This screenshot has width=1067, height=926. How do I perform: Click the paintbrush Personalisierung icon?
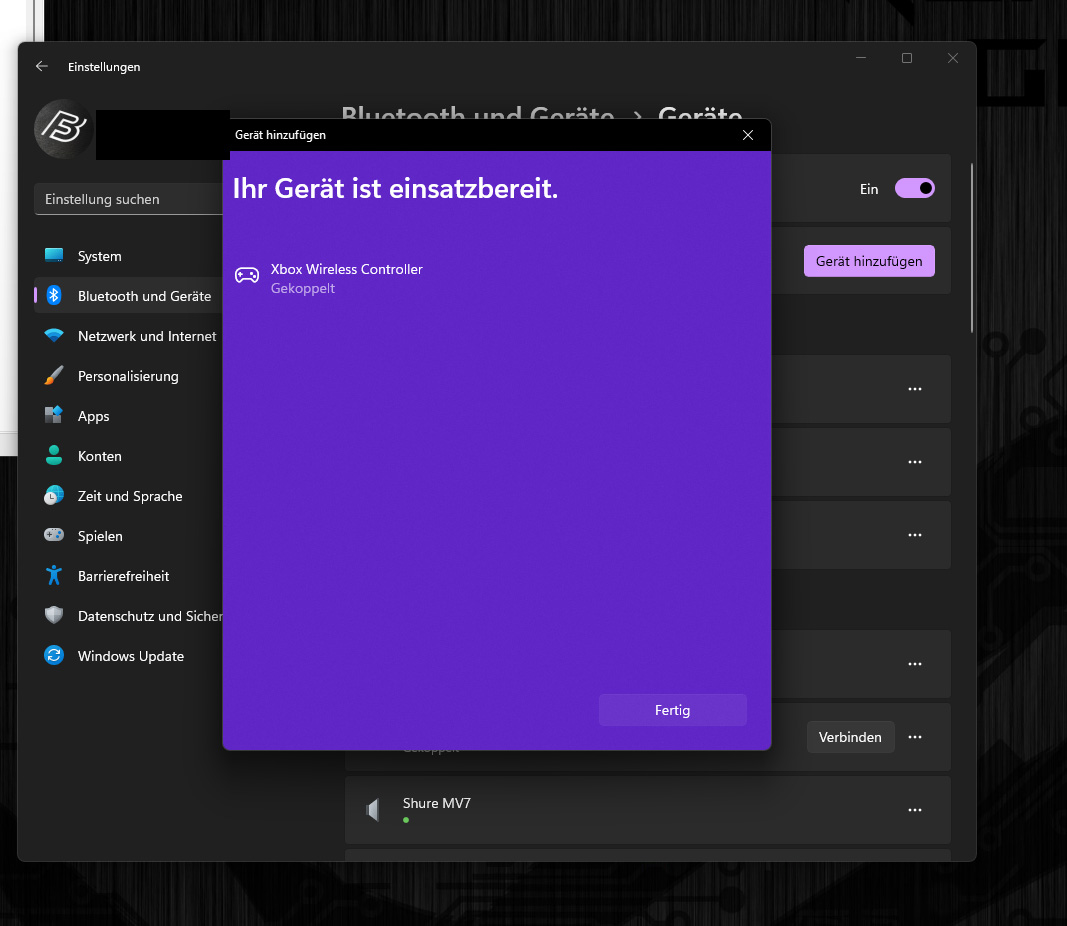point(54,376)
